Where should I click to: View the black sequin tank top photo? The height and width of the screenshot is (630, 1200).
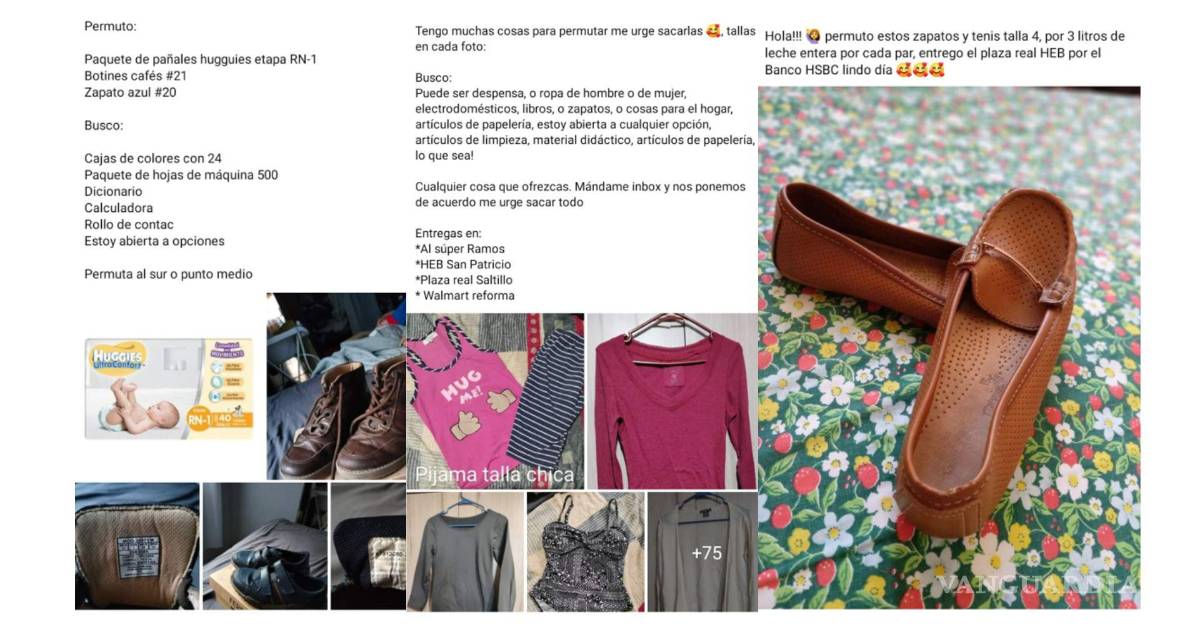coord(586,552)
